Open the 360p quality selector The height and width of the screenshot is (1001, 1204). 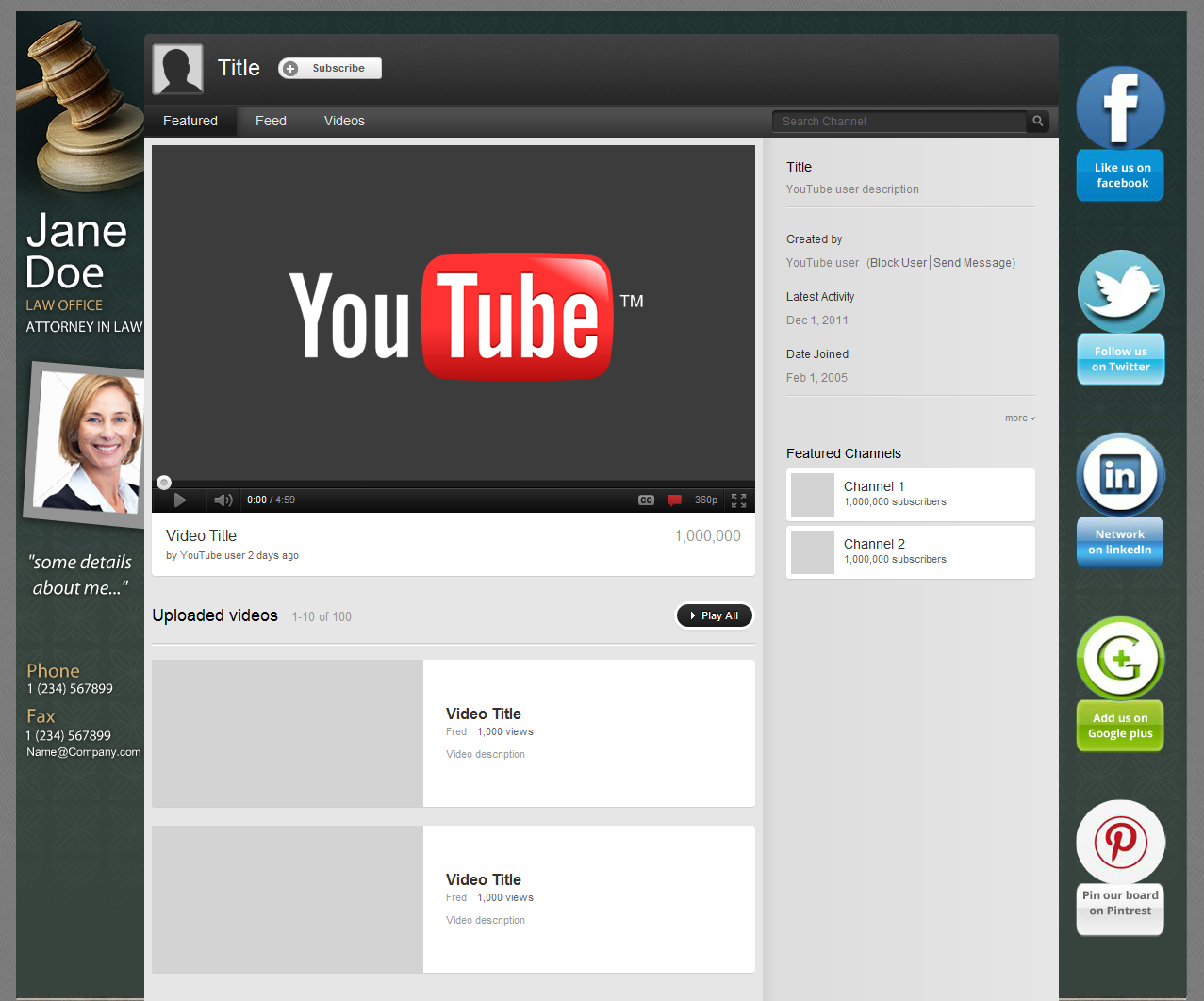coord(706,500)
